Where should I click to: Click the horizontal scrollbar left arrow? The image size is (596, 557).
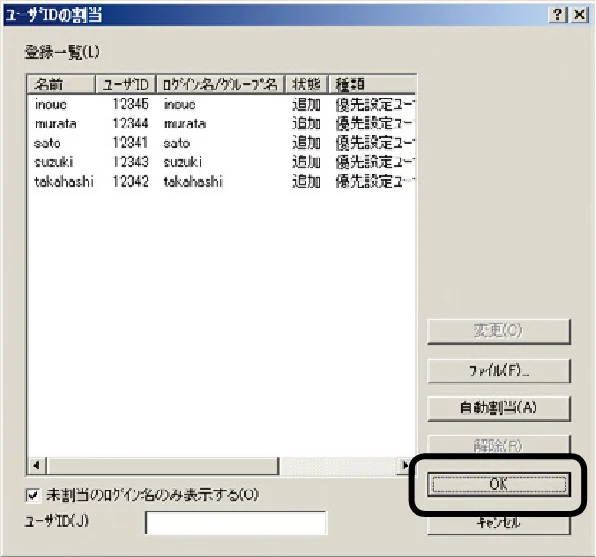click(x=37, y=465)
